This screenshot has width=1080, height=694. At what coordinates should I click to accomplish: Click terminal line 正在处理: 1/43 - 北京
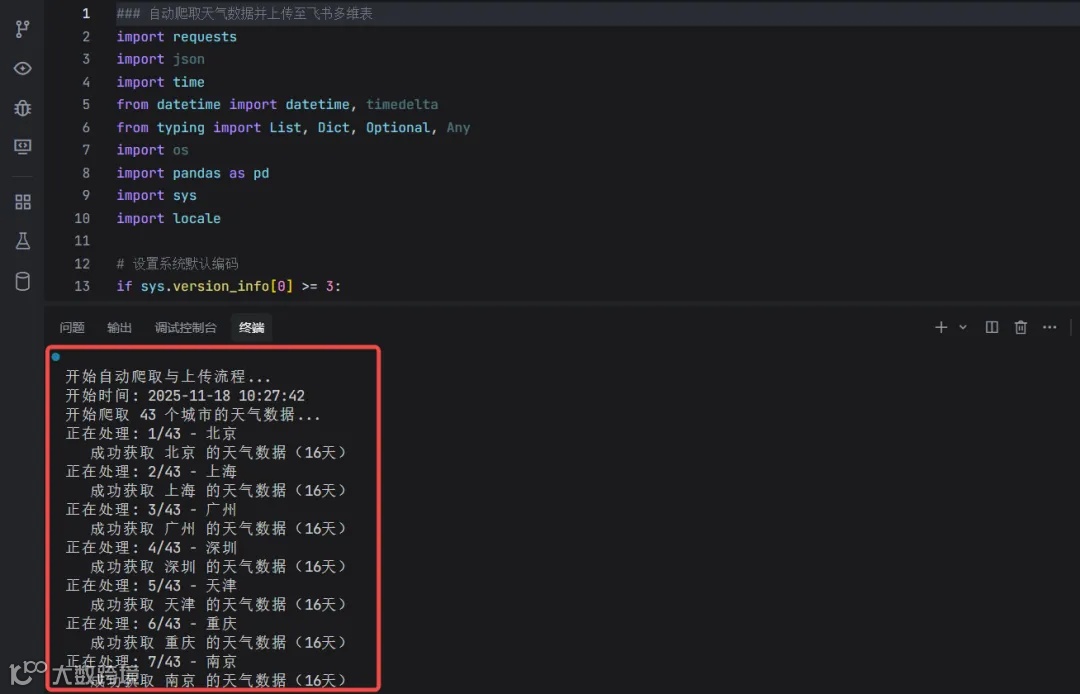[151, 434]
